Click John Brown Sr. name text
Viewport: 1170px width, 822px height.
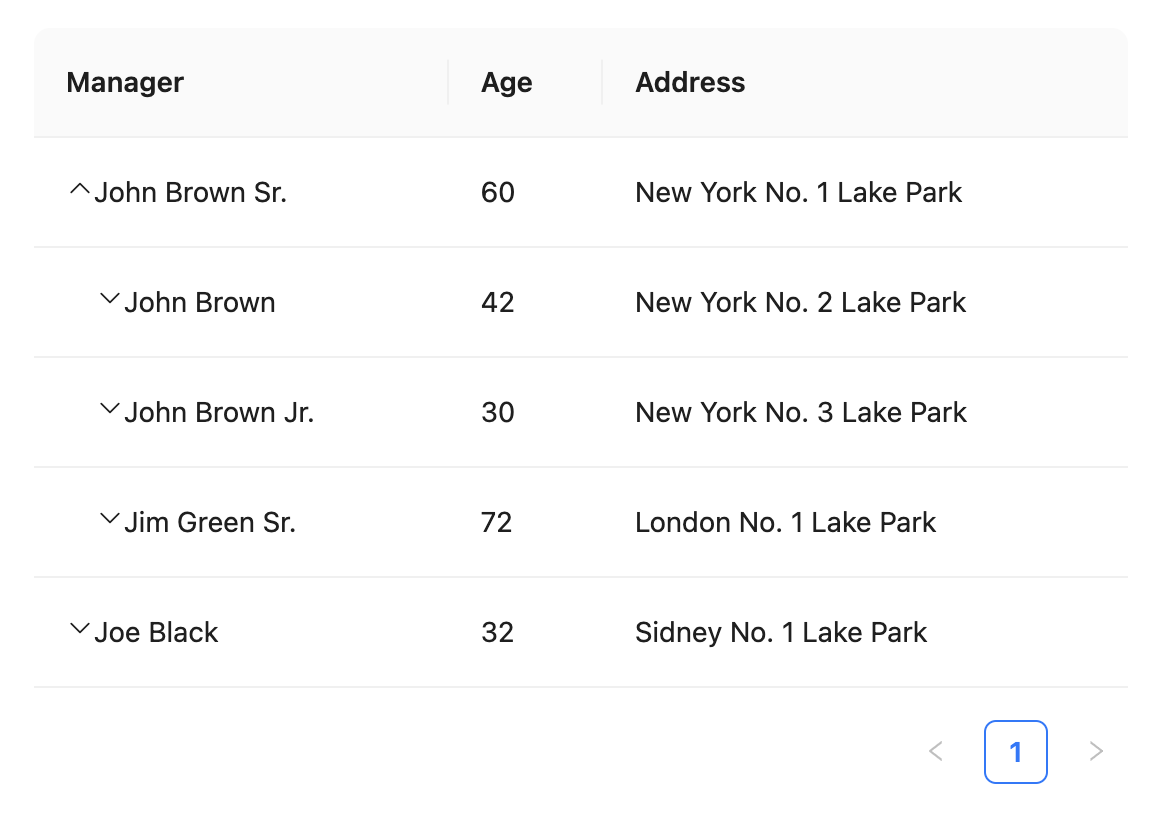pyautogui.click(x=190, y=192)
